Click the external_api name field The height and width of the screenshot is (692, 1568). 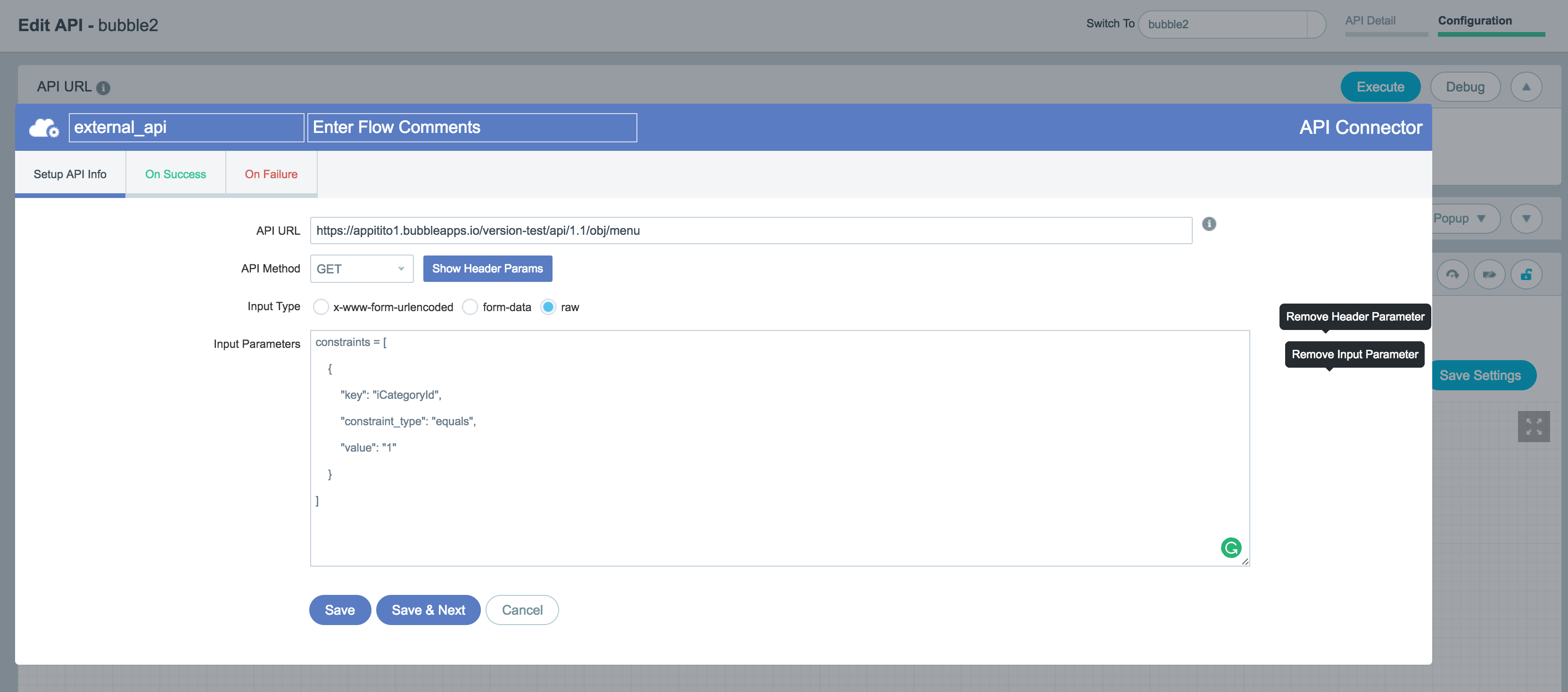point(186,128)
